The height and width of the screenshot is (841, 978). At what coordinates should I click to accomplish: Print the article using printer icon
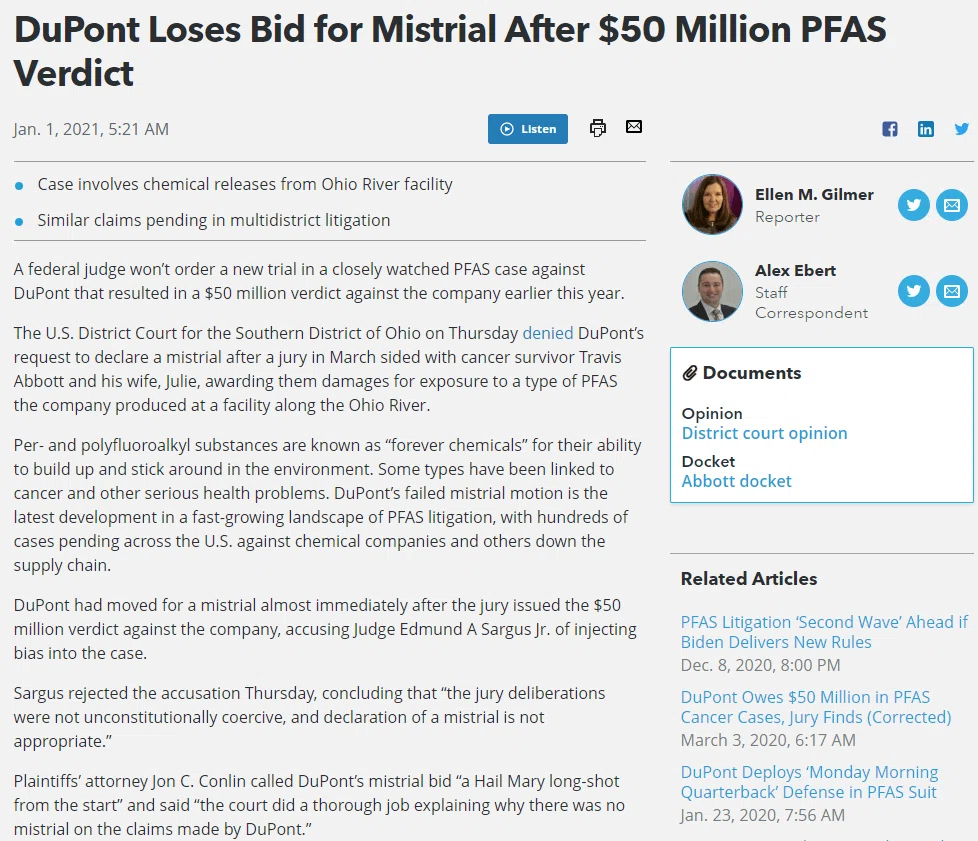click(598, 128)
